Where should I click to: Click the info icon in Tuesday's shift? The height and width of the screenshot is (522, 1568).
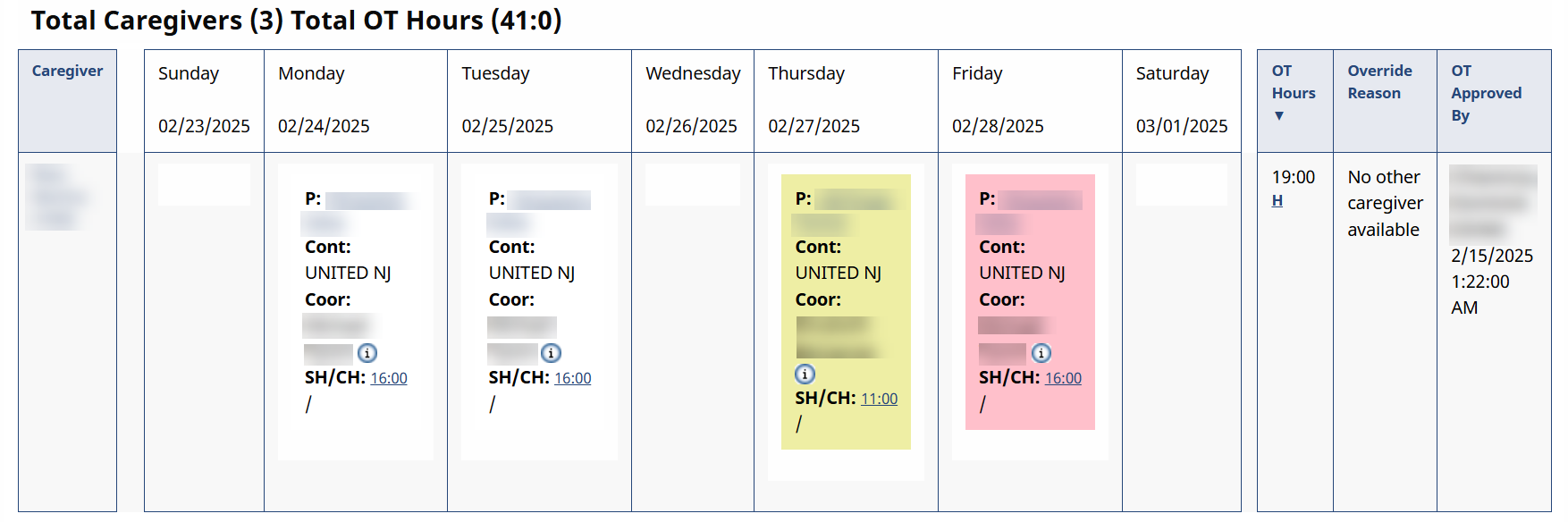click(552, 353)
